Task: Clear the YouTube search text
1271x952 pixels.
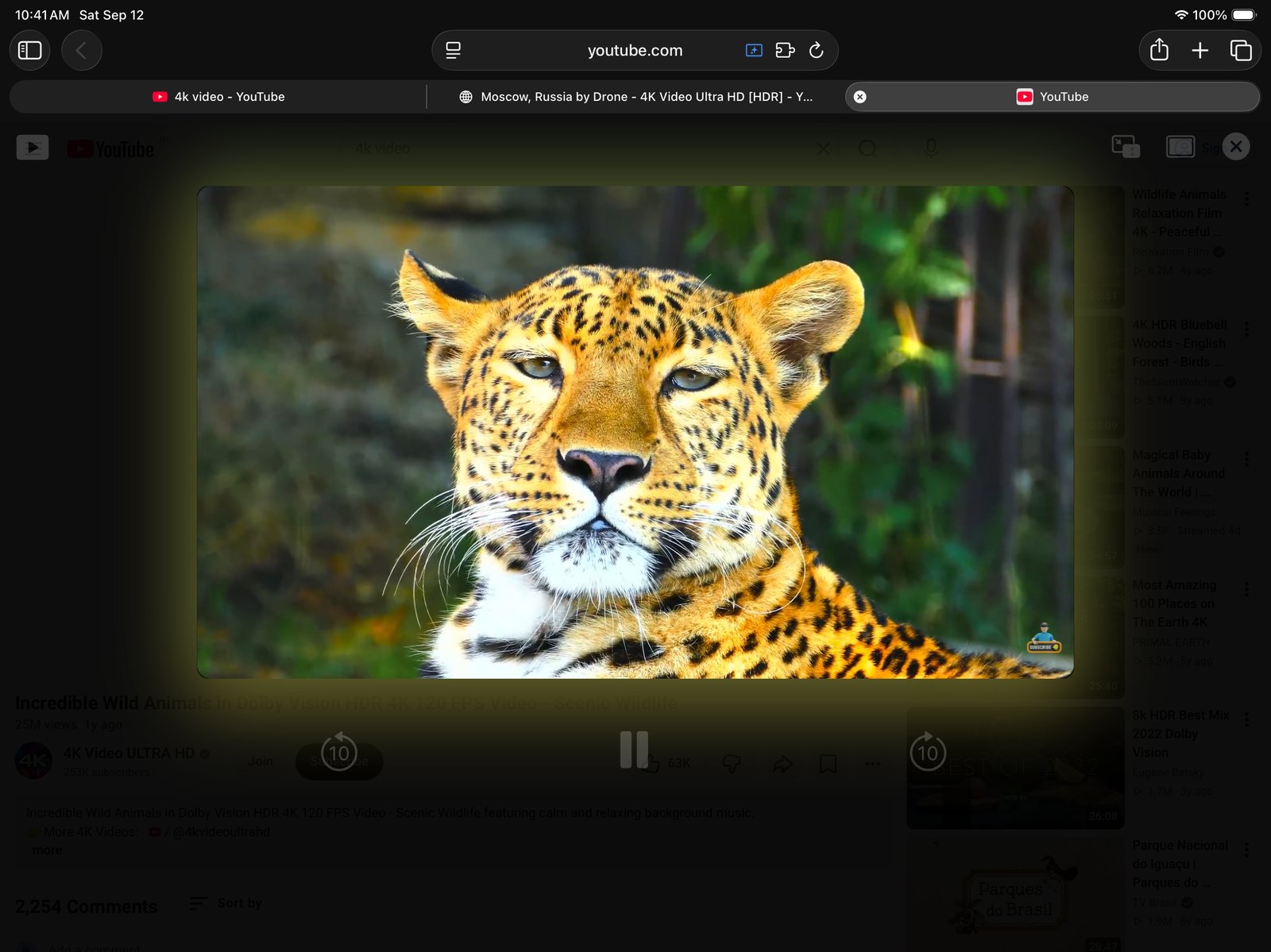Action: (x=824, y=148)
